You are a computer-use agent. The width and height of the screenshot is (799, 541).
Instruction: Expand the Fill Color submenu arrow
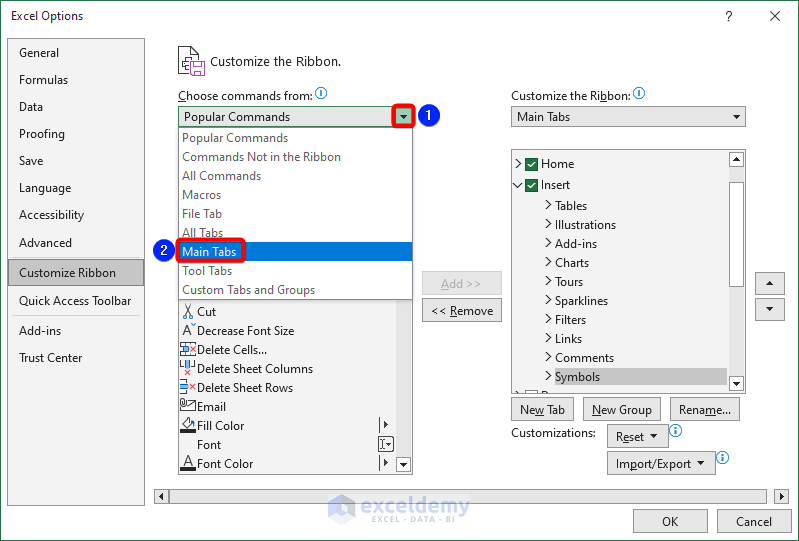[386, 424]
